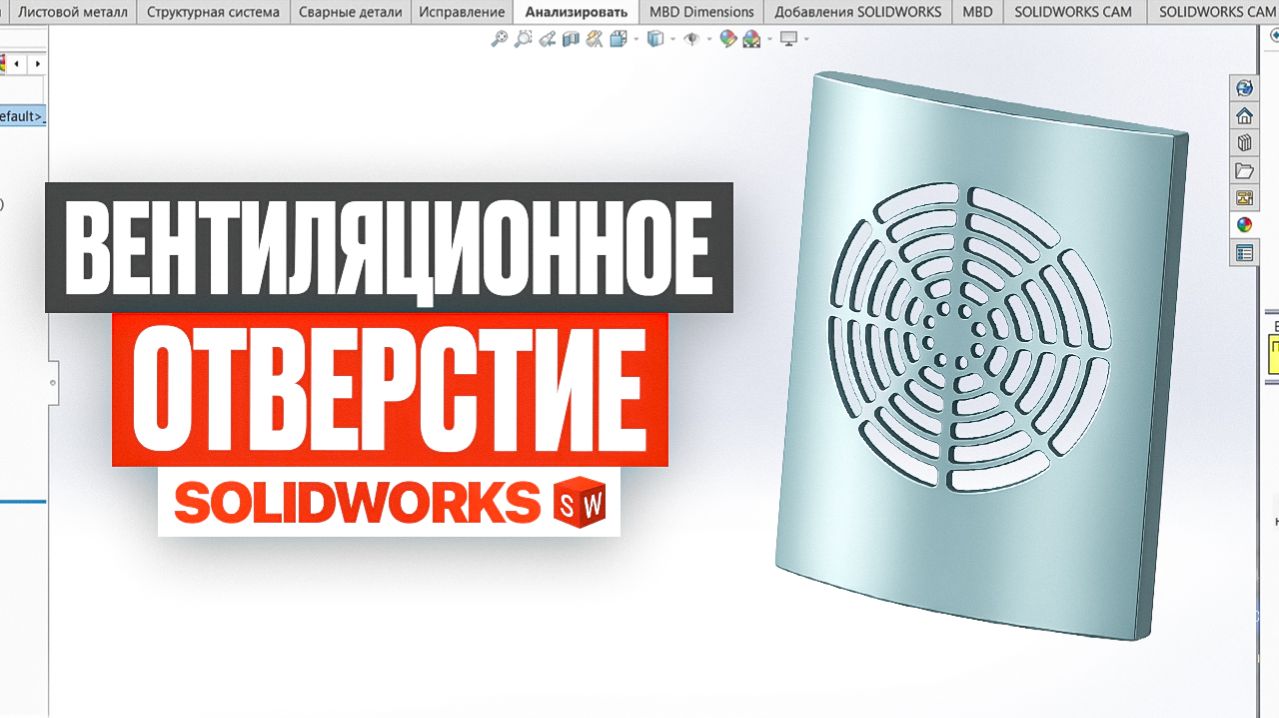Click the left arrow of manager tabs
Image resolution: width=1279 pixels, height=718 pixels.
click(17, 64)
